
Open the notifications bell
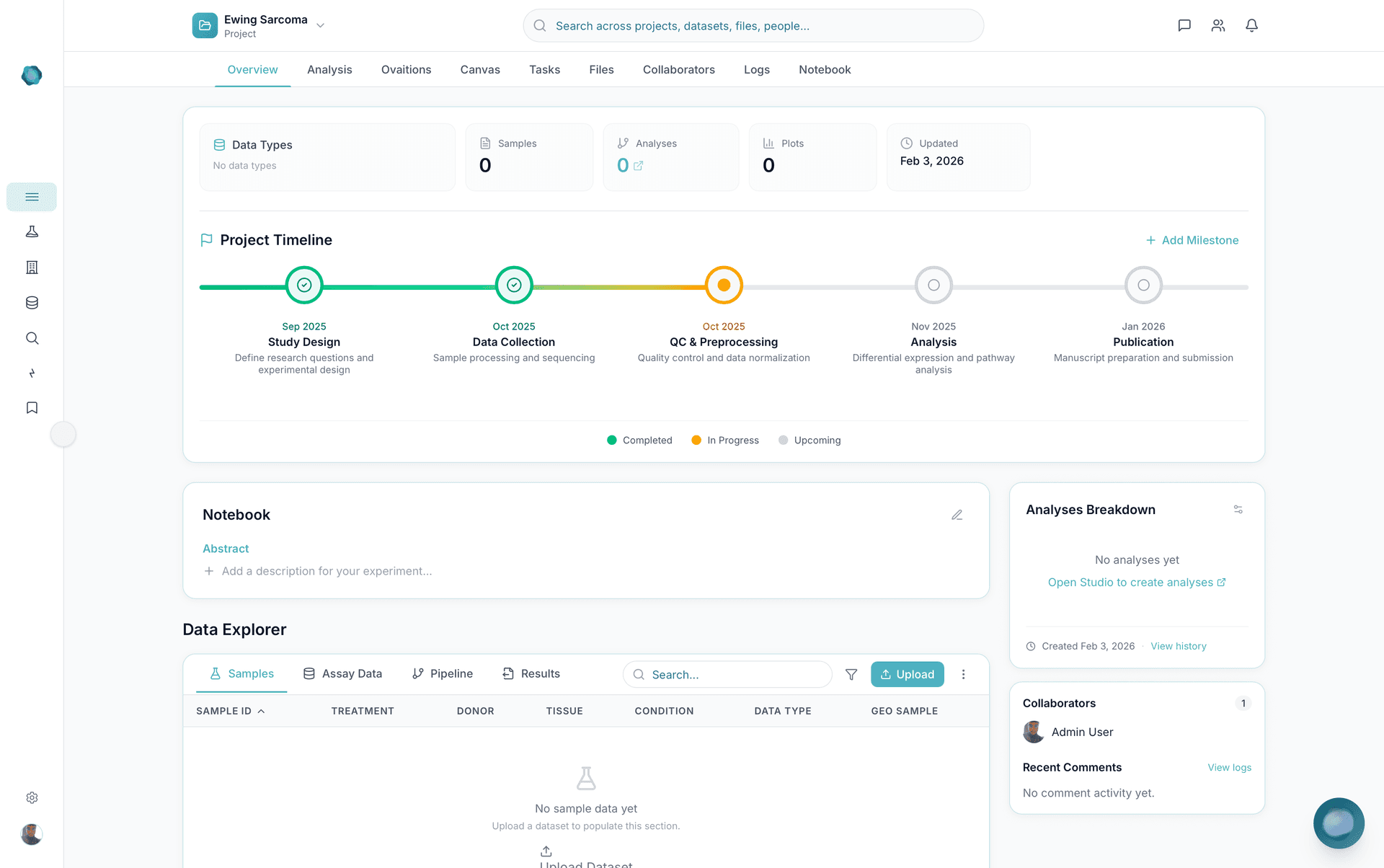click(1252, 25)
